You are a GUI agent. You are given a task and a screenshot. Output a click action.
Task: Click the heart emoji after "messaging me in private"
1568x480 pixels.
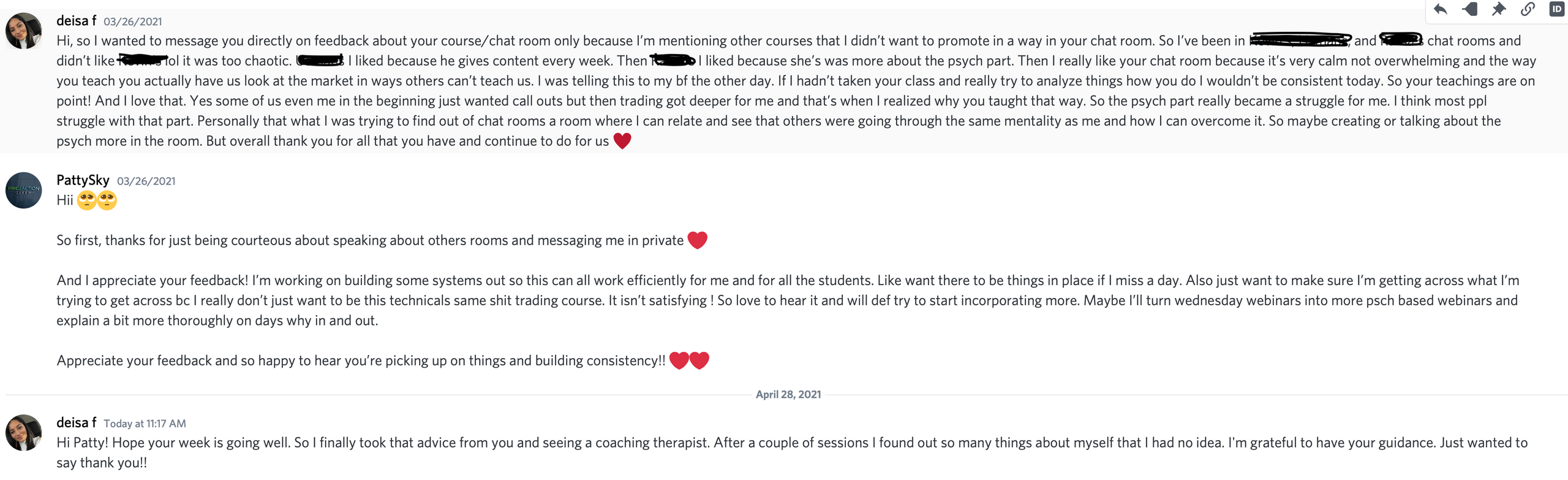(697, 240)
